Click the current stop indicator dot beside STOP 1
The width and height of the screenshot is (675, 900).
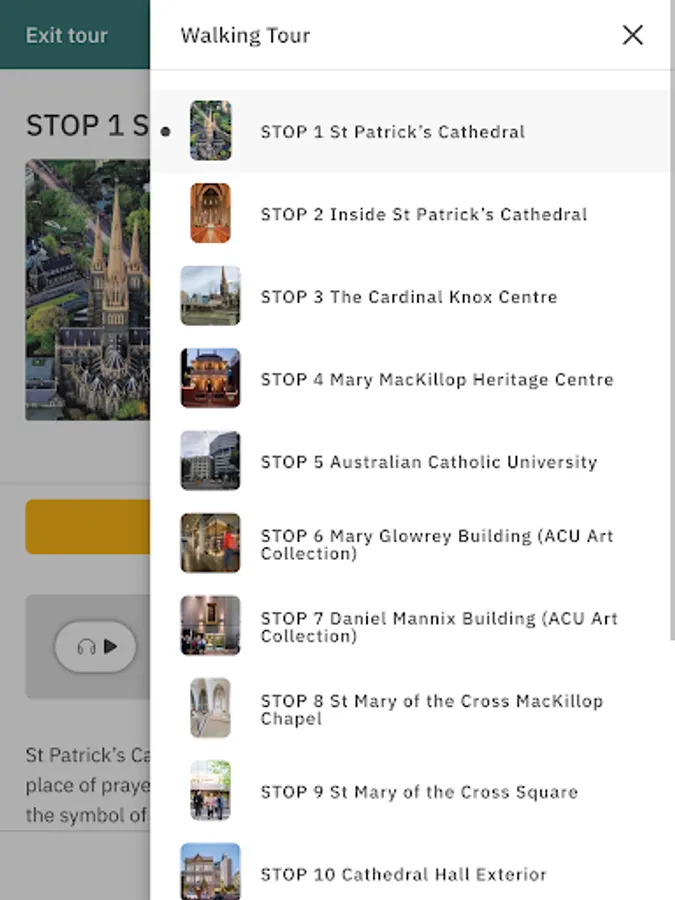coord(164,131)
